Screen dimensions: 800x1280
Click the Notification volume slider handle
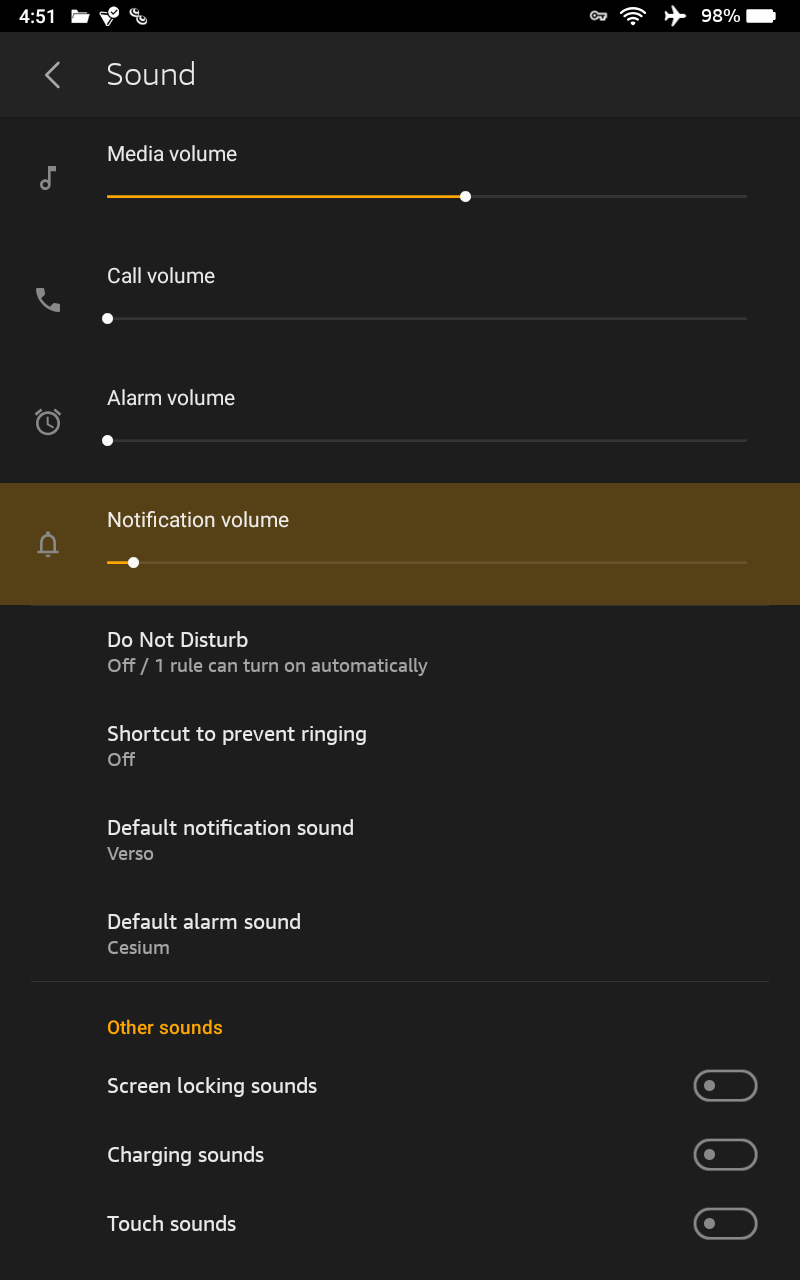click(x=133, y=562)
